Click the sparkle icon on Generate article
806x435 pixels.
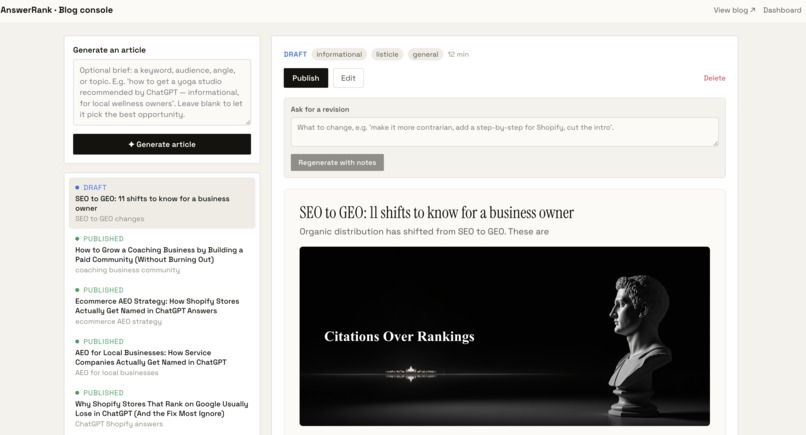pyautogui.click(x=131, y=144)
